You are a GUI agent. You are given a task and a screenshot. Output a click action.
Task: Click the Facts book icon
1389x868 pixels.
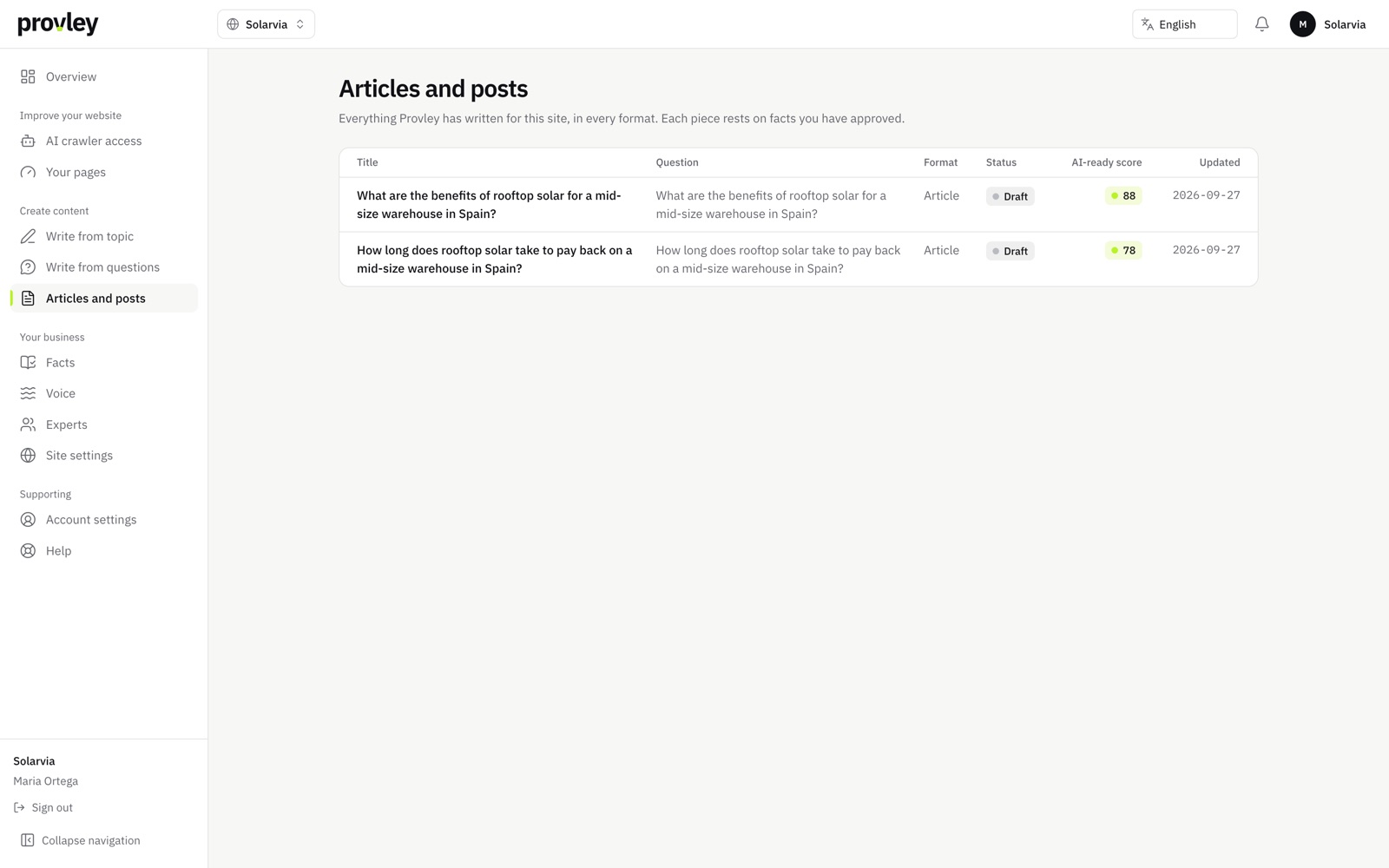[x=28, y=363]
